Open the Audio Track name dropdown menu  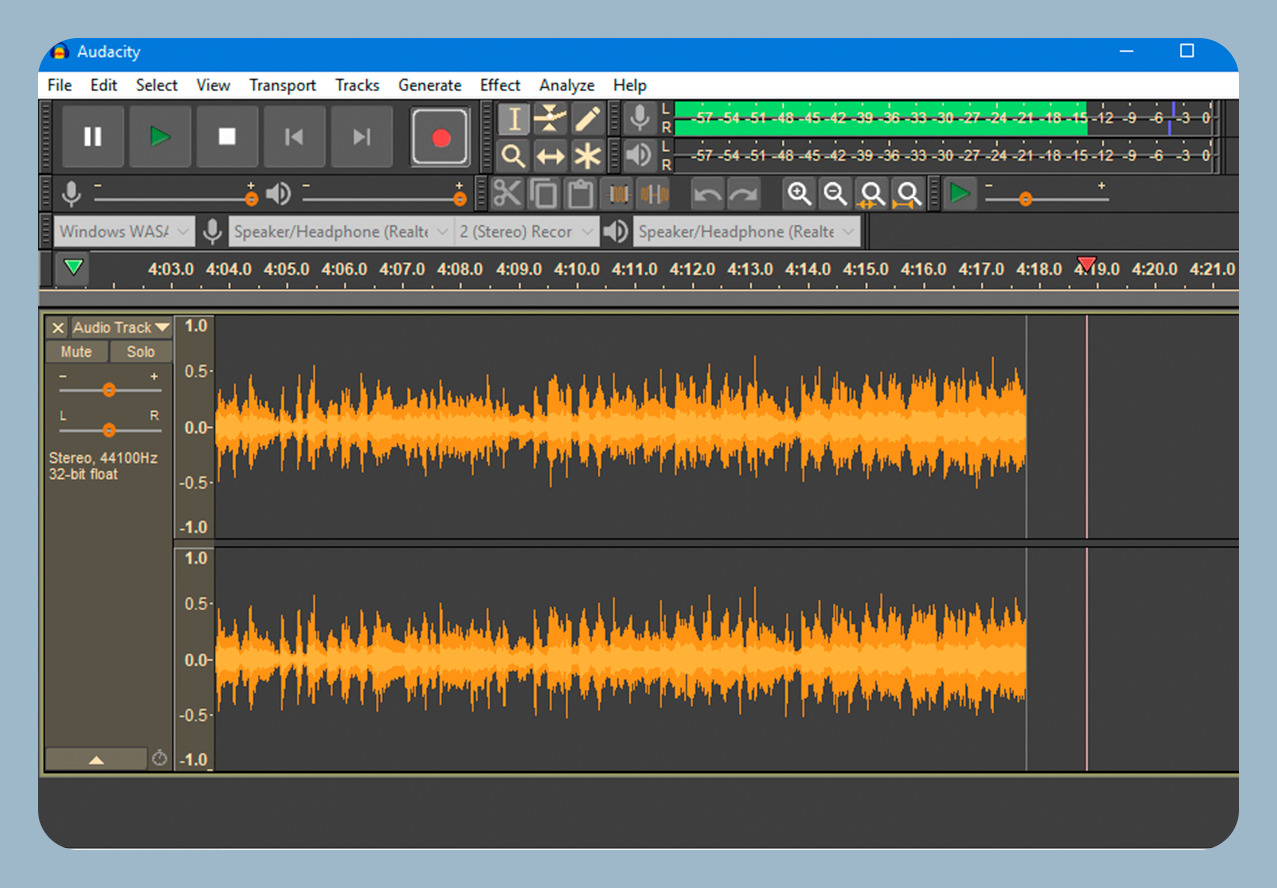point(121,327)
